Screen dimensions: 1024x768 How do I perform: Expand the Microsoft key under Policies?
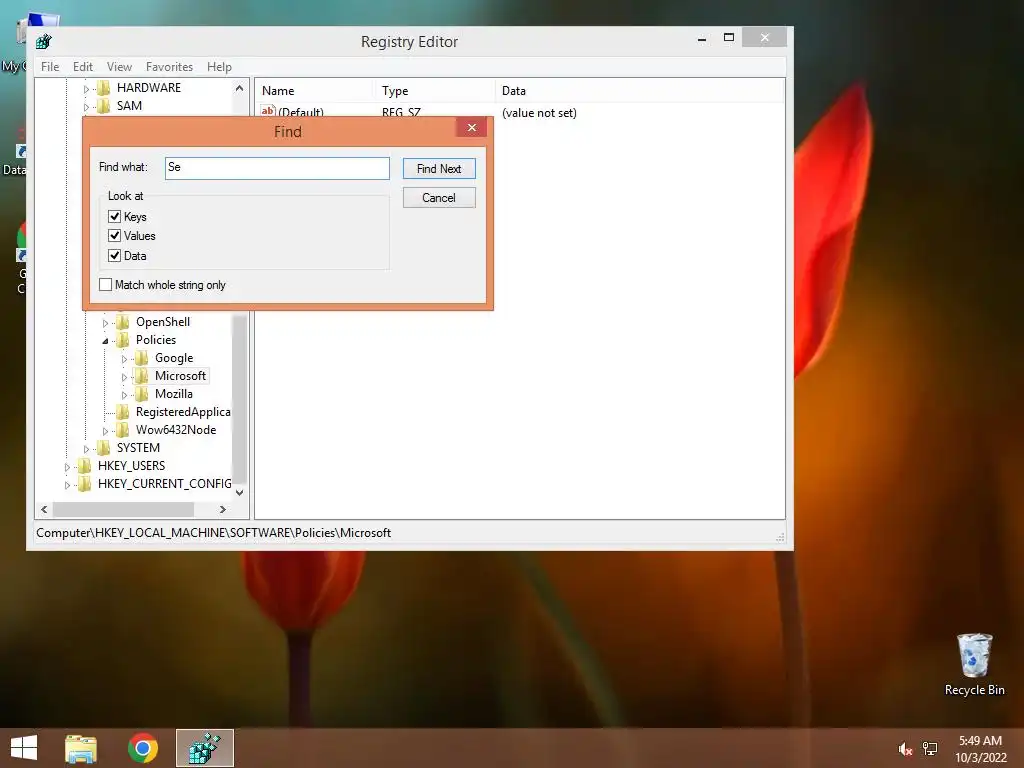point(124,377)
